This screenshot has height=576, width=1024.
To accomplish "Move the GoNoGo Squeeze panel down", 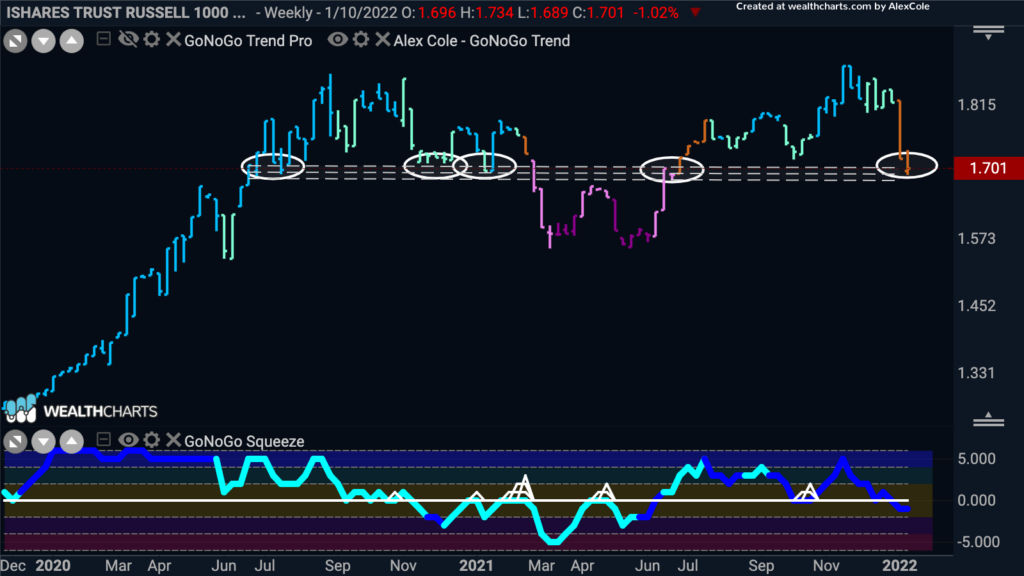I will 43,441.
